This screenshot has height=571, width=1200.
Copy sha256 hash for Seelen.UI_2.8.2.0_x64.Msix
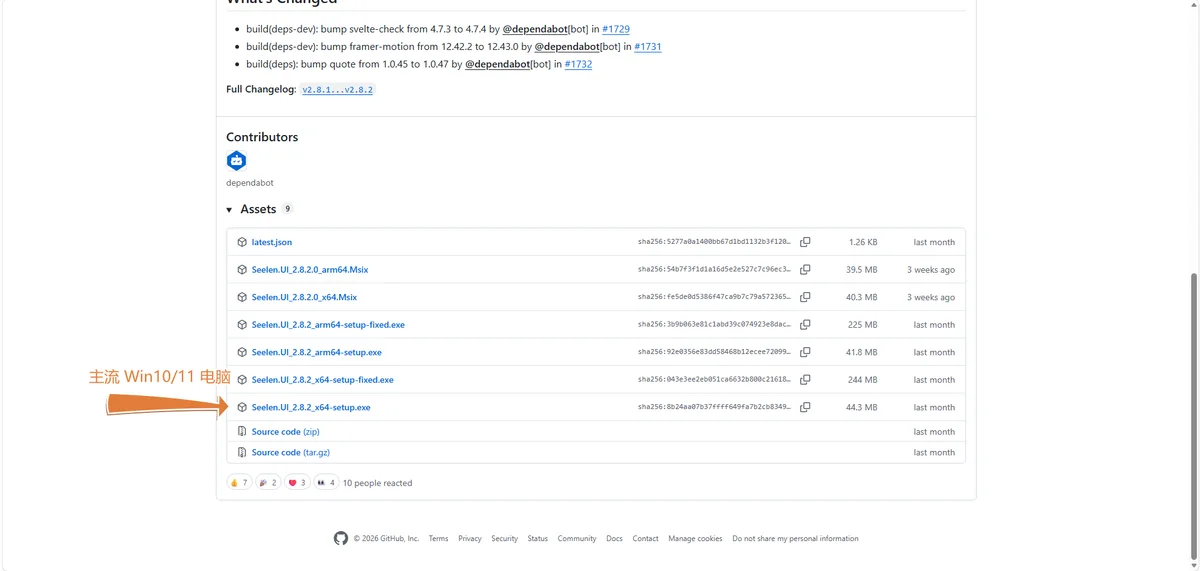click(805, 297)
